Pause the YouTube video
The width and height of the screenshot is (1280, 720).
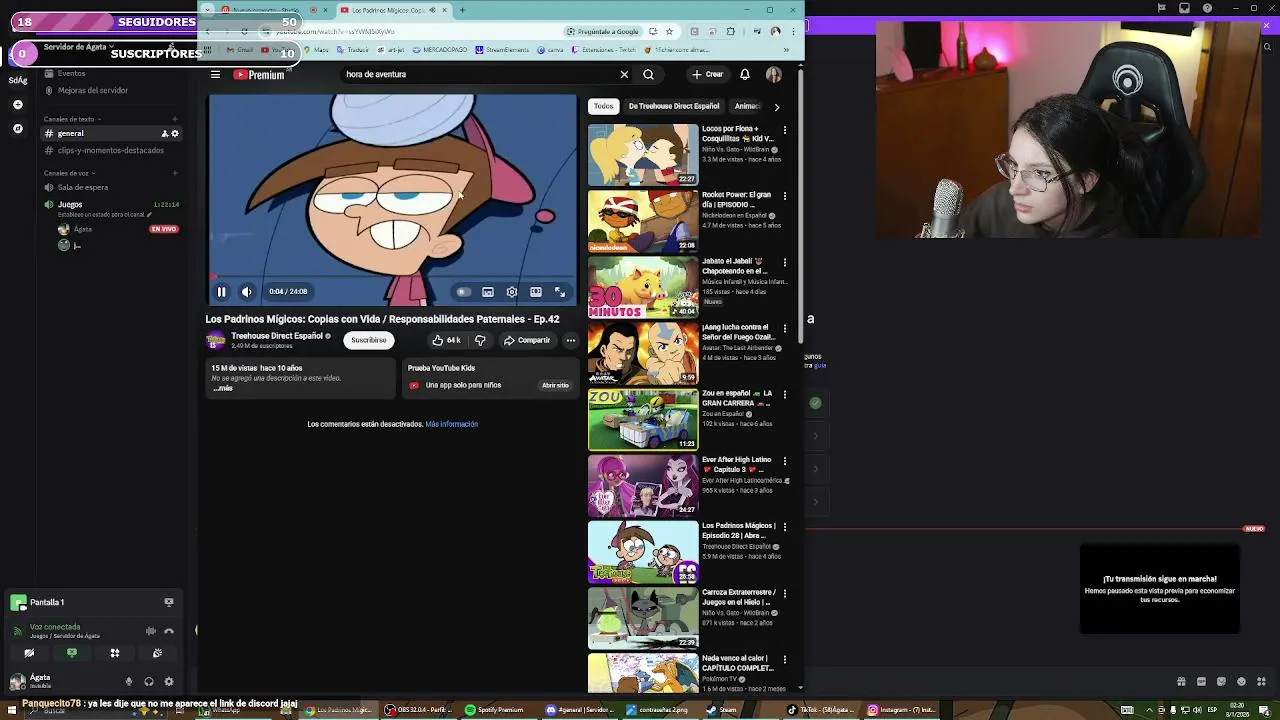coord(221,292)
